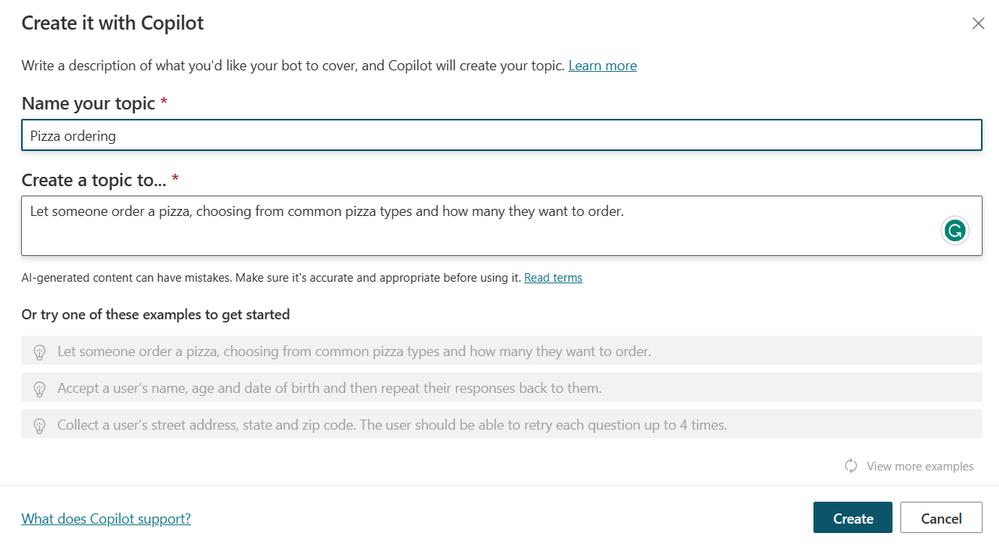Click the Name your topic label
Screen dimensions: 999x547
(x=88, y=104)
